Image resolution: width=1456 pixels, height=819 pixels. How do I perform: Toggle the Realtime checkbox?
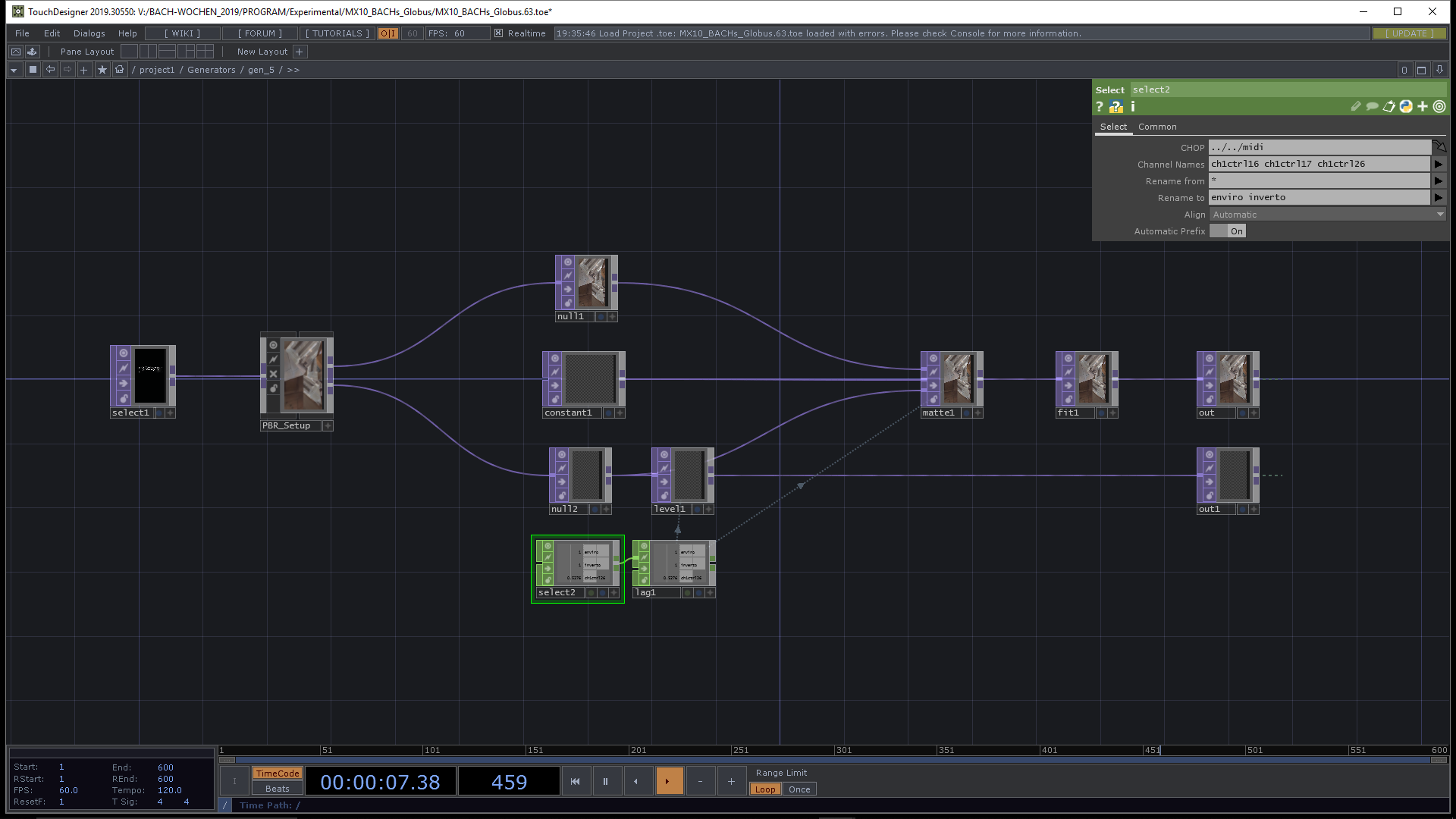(498, 33)
